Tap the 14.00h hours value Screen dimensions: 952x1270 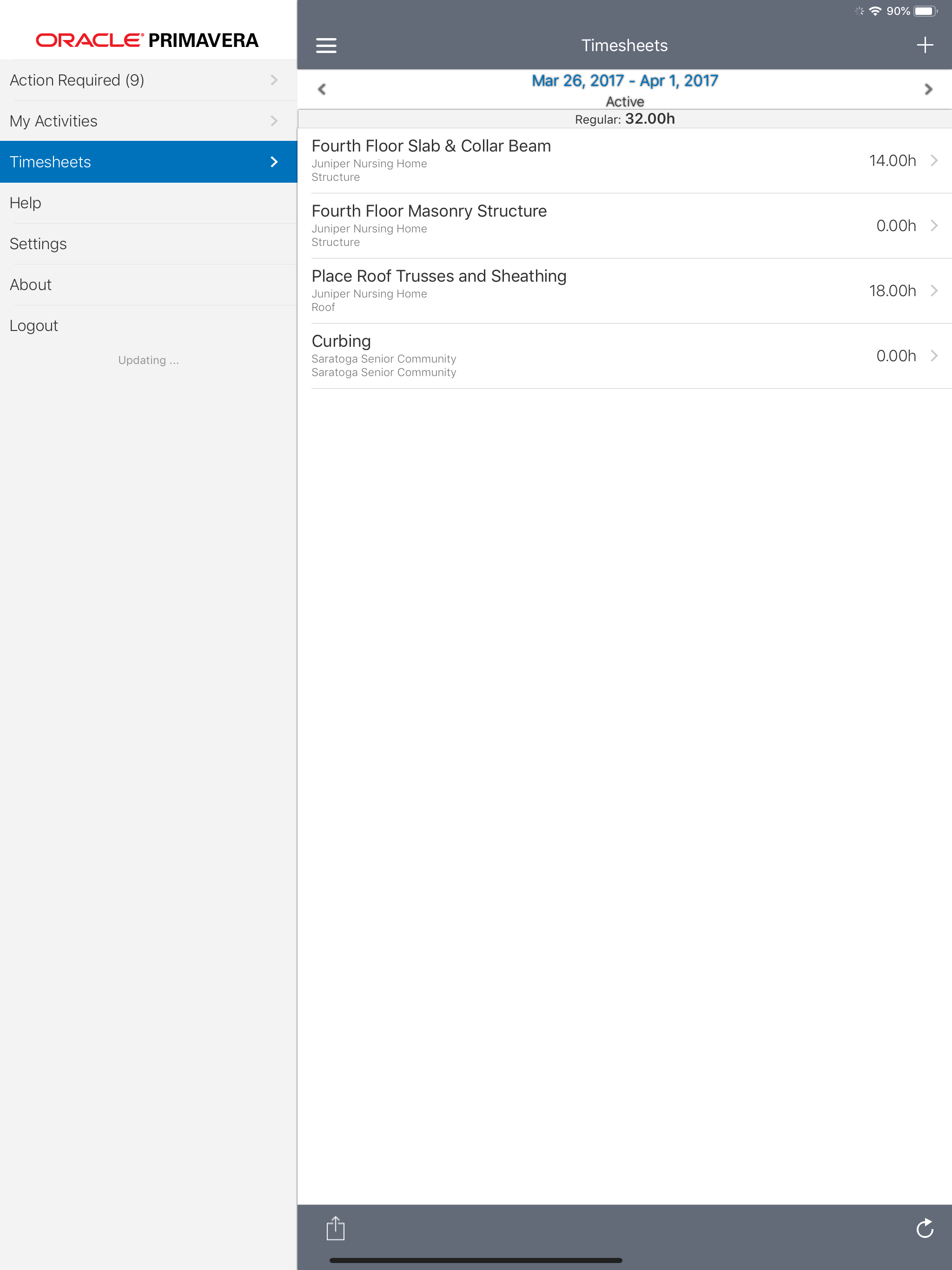[892, 160]
